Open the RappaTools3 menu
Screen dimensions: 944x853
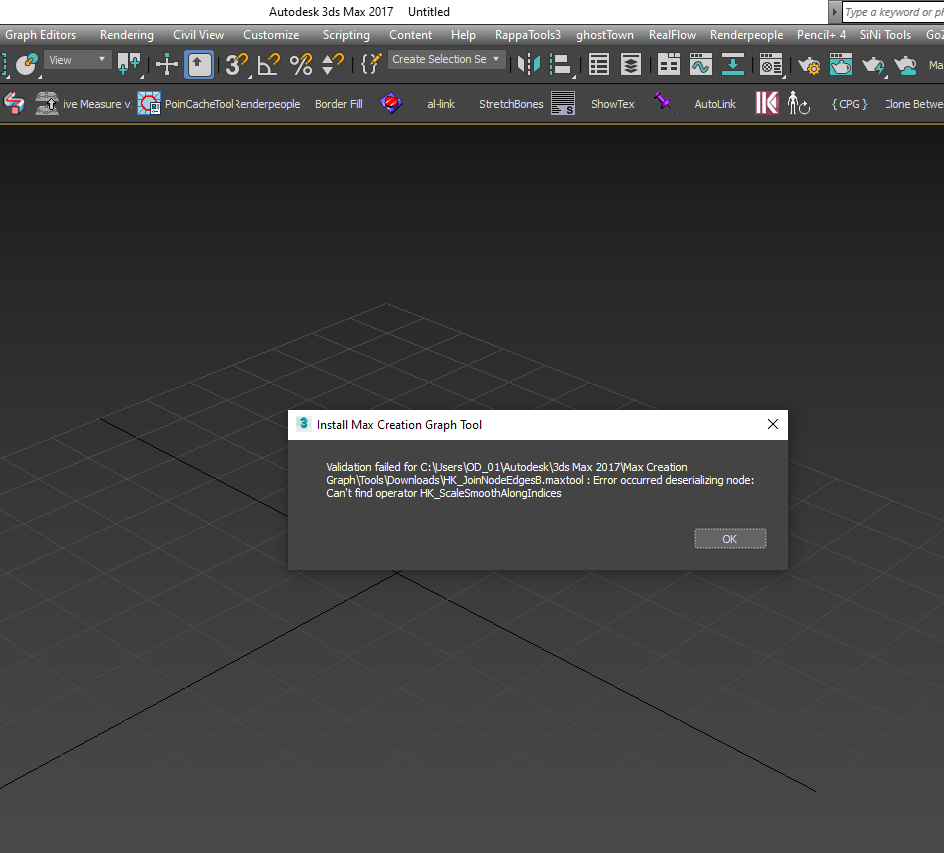pyautogui.click(x=527, y=35)
